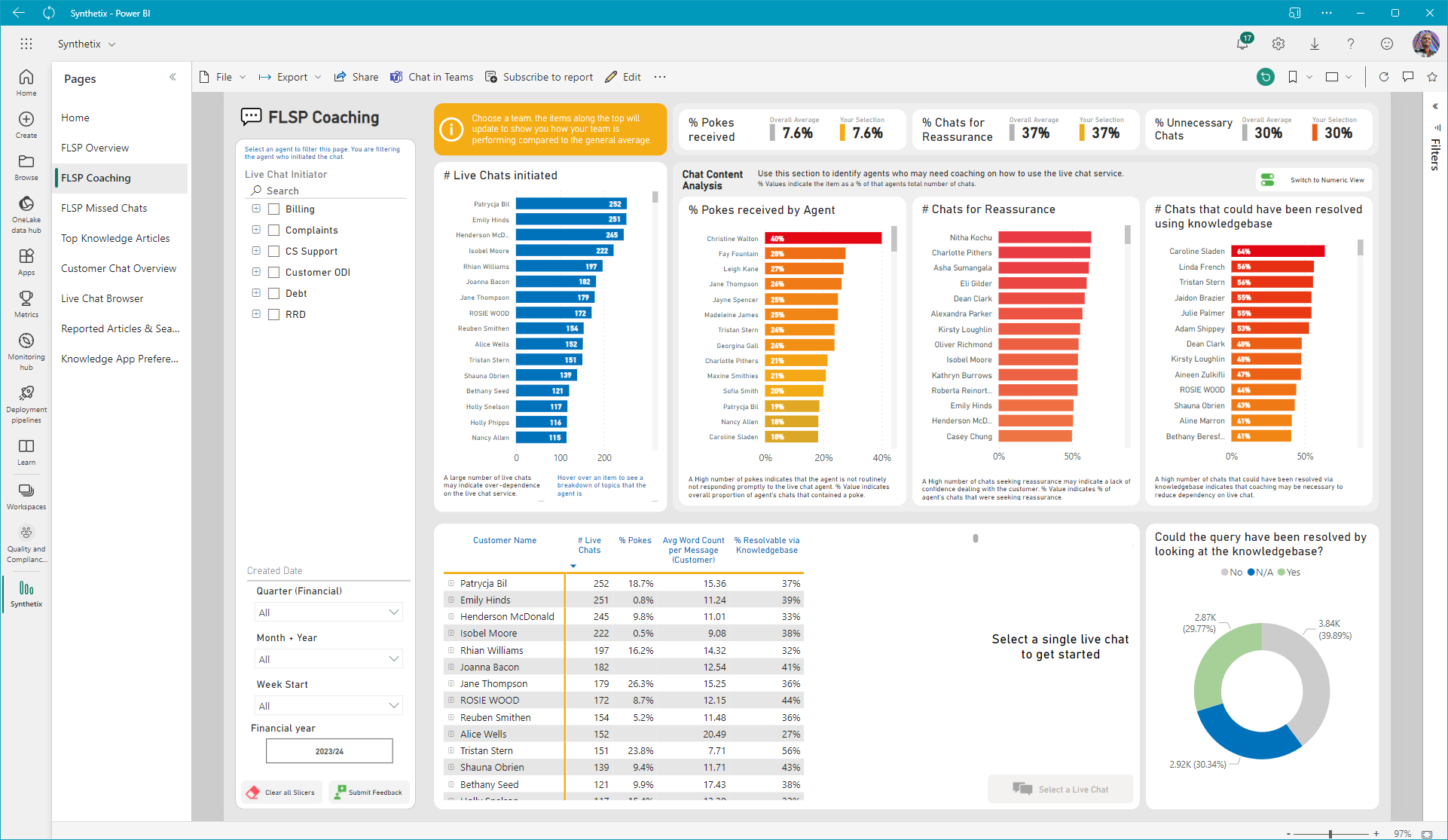Click Clear all Slicers button

coord(282,793)
